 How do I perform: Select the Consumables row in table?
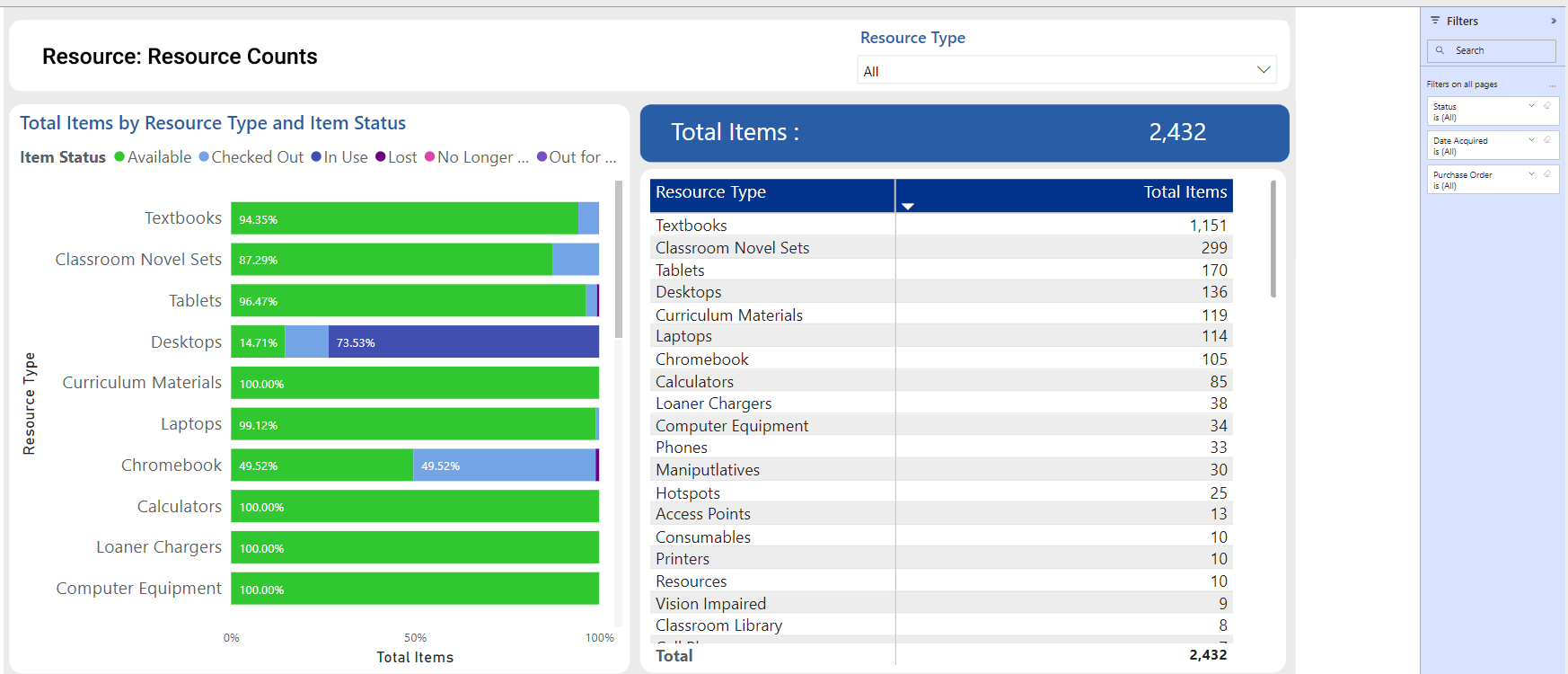coord(941,537)
